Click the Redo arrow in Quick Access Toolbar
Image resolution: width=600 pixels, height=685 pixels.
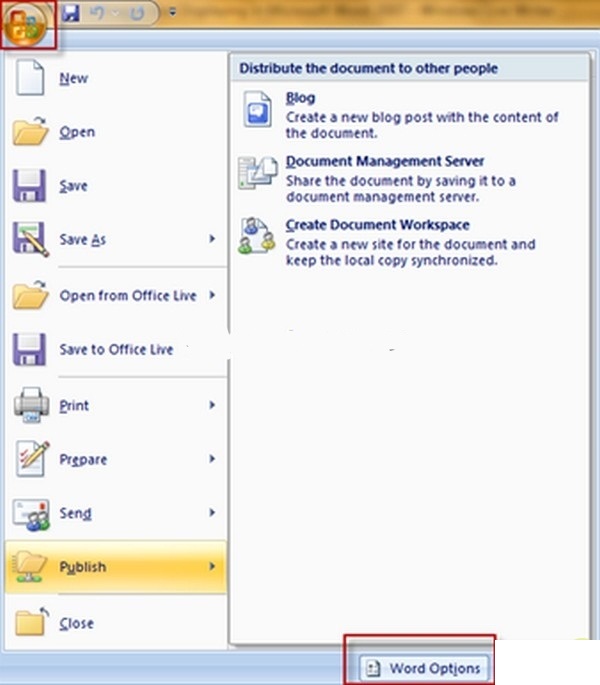pos(137,14)
